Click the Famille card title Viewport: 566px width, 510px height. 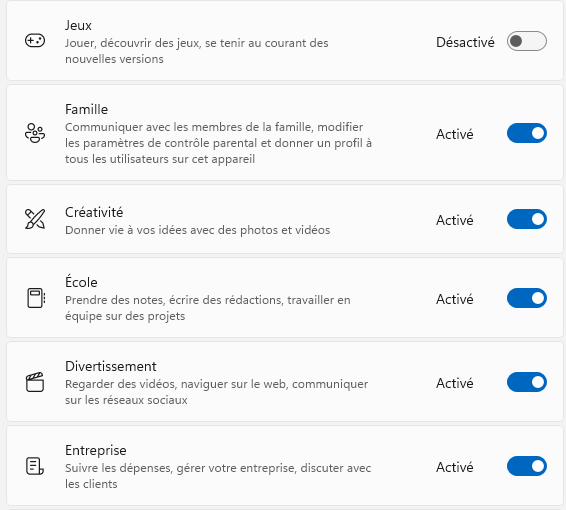click(86, 109)
